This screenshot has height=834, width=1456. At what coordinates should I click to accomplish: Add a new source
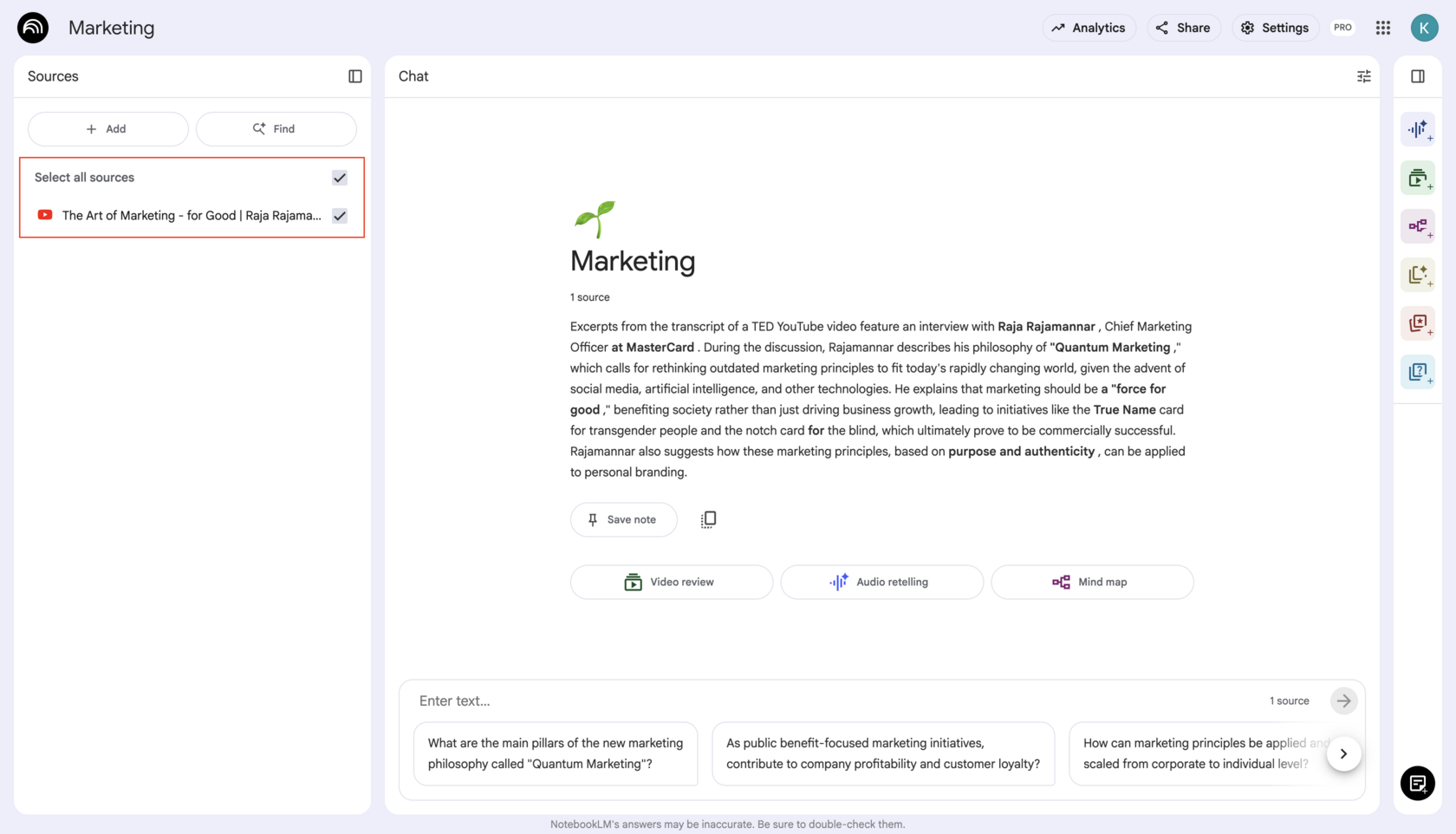click(x=107, y=129)
